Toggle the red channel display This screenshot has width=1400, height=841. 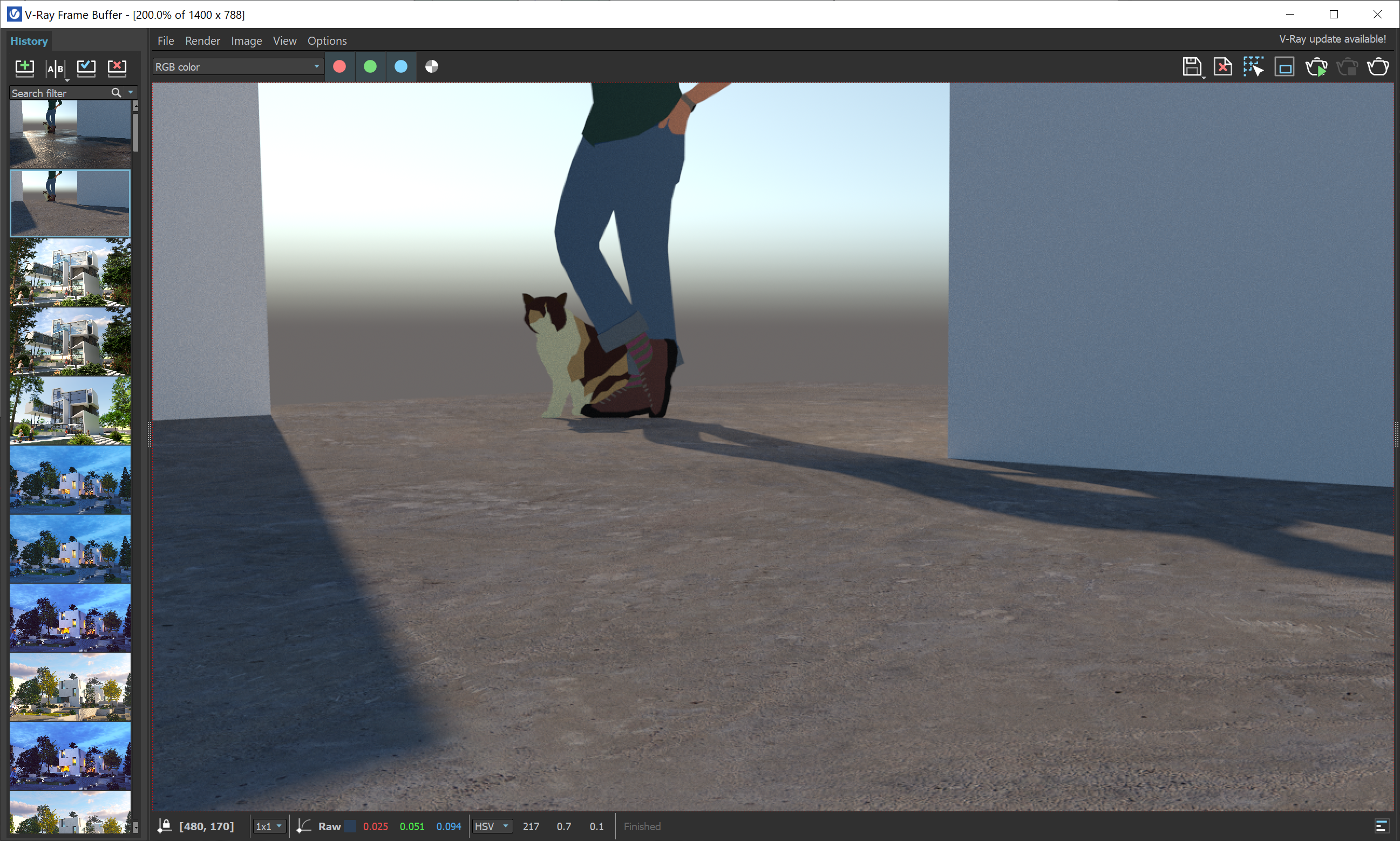[339, 67]
